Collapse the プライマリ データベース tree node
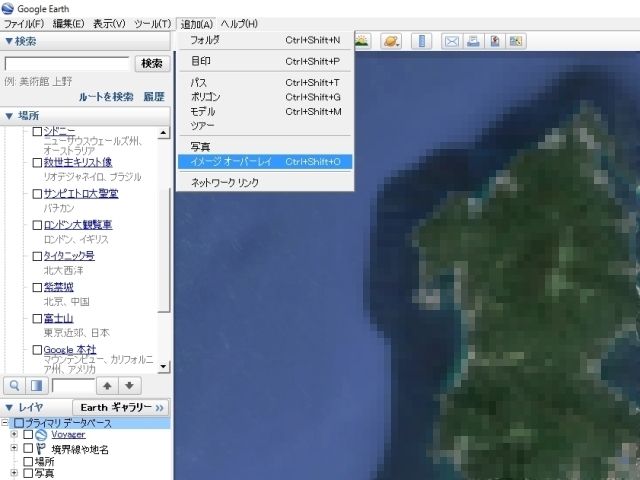The width and height of the screenshot is (640, 480). 4,422
